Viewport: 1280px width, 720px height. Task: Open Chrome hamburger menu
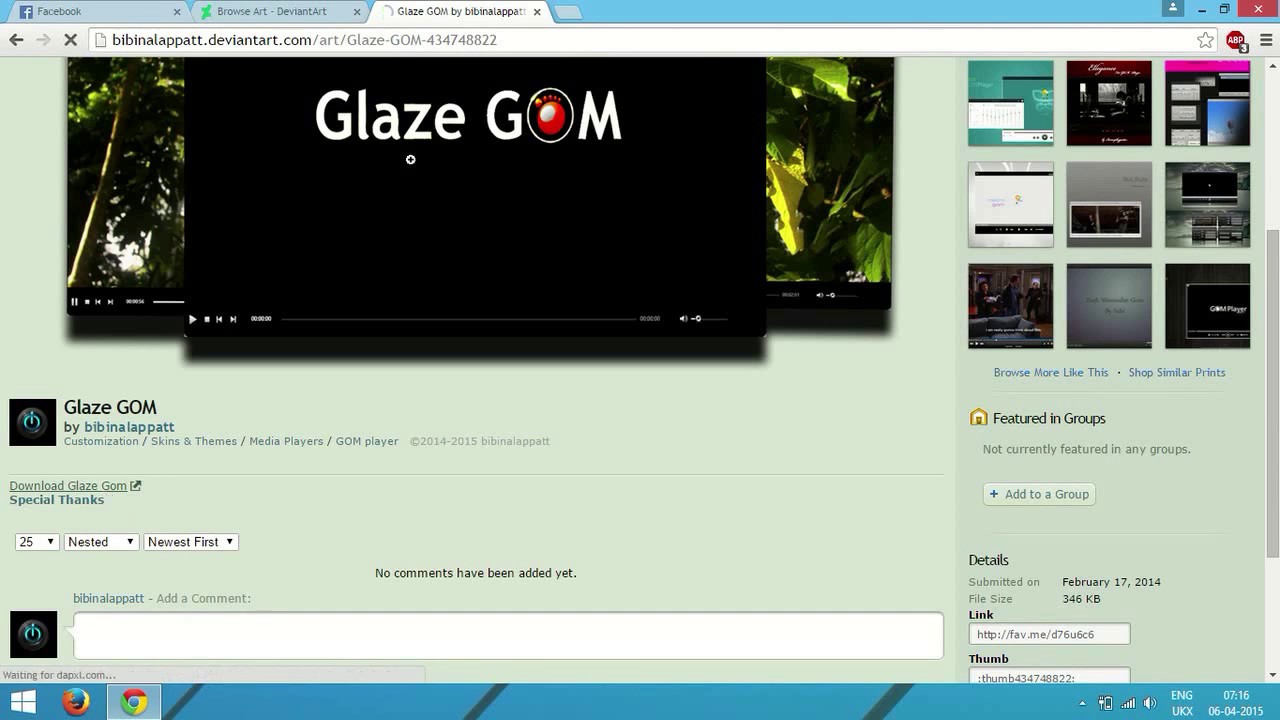[1265, 40]
